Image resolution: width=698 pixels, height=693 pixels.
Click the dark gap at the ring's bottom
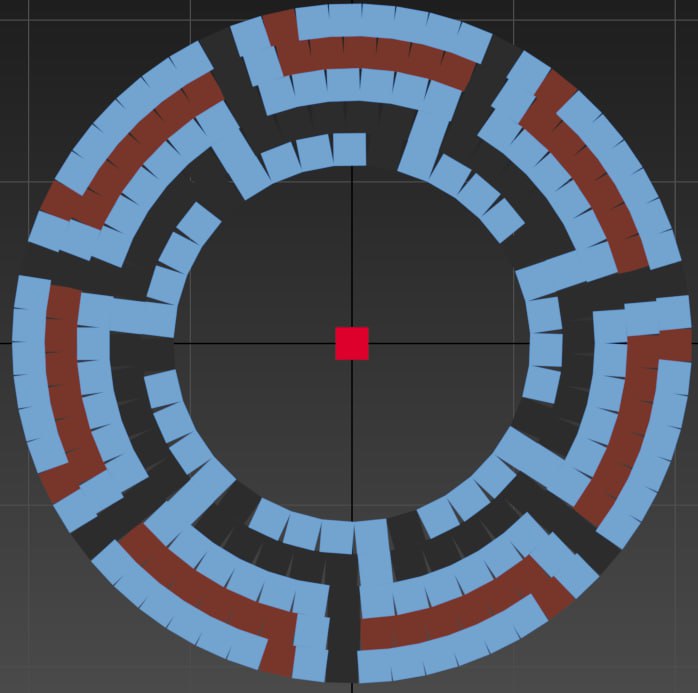click(x=342, y=640)
